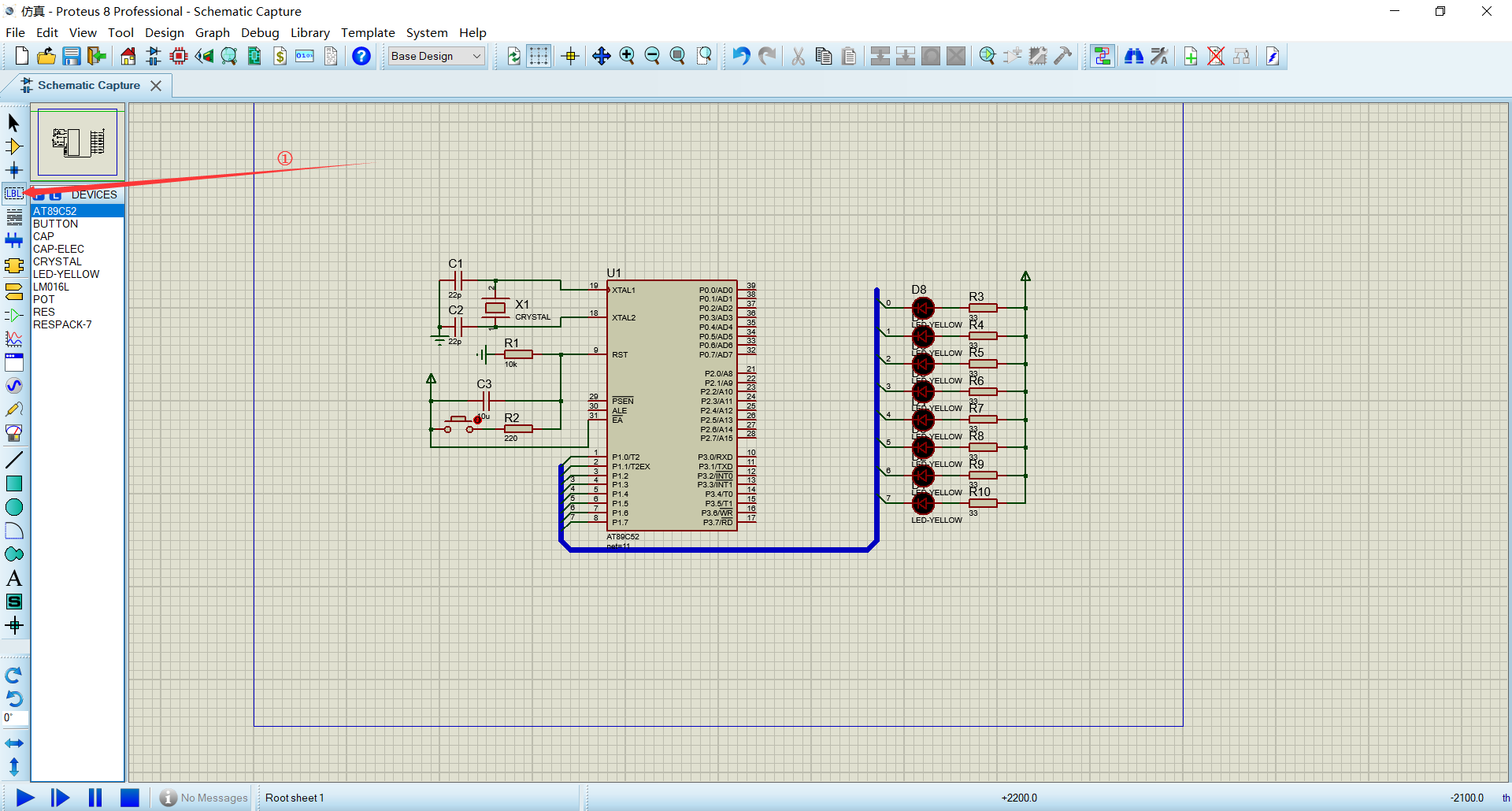Choose the Buses mode tool
Screen dimensions: 1512x811
click(13, 241)
